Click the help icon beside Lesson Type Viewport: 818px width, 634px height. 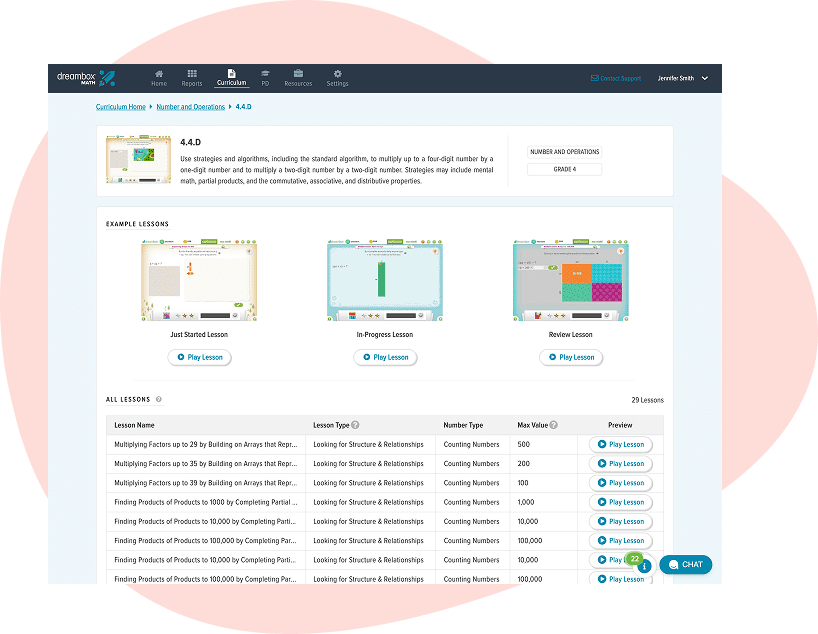[357, 425]
